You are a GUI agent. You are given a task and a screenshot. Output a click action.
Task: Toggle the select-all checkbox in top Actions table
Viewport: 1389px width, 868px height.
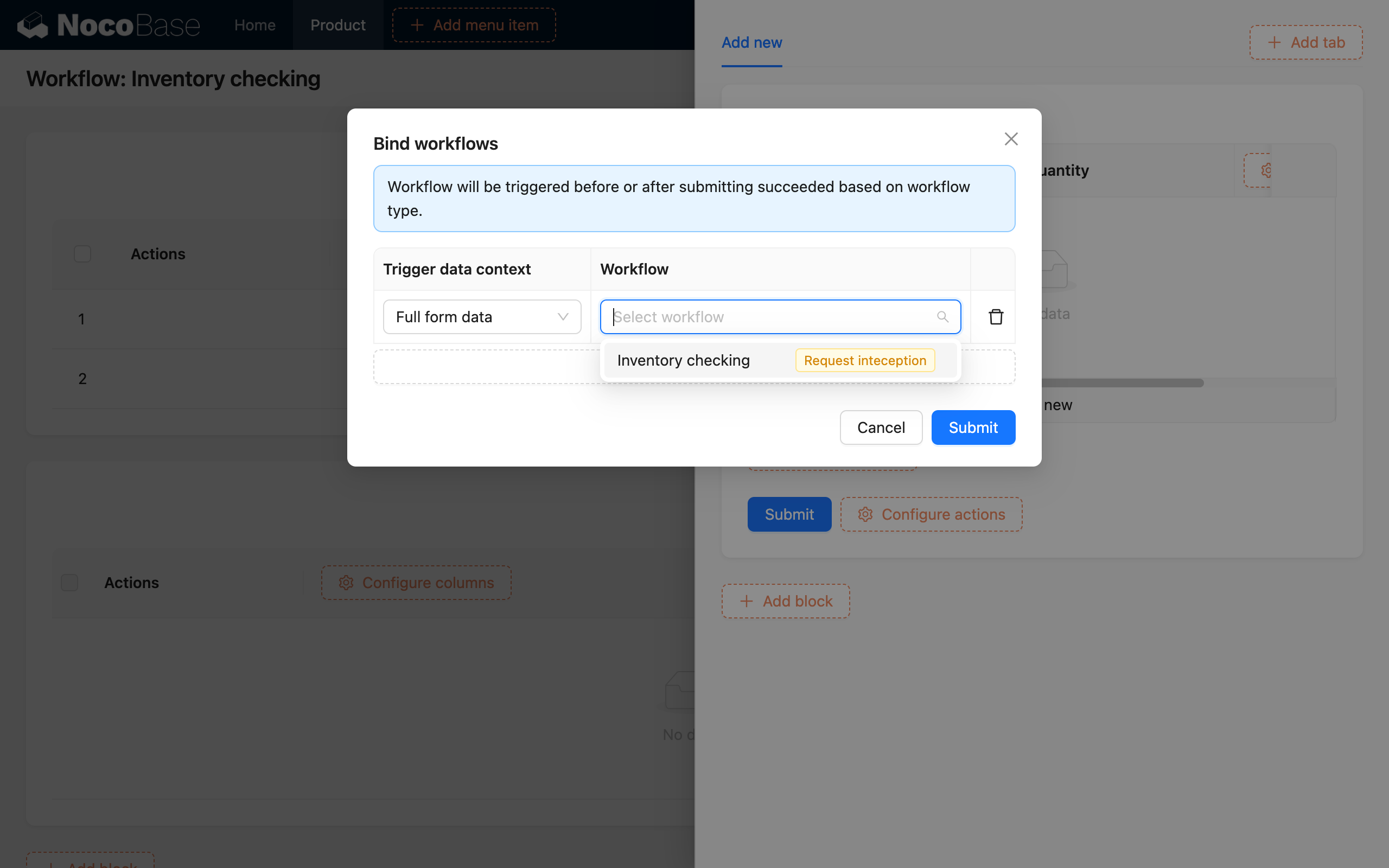click(82, 253)
